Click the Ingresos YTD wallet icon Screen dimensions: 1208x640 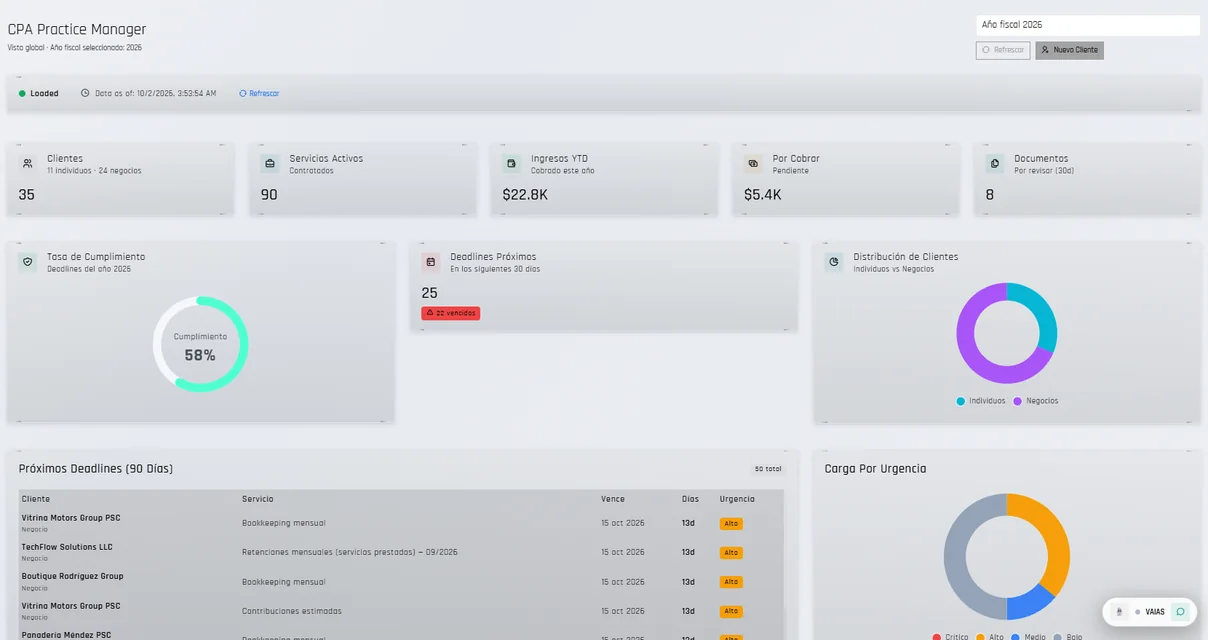[x=511, y=163]
